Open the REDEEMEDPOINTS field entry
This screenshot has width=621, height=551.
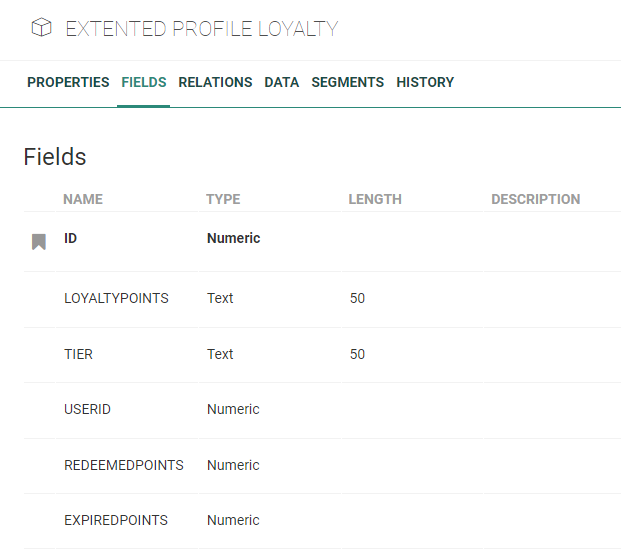click(124, 465)
